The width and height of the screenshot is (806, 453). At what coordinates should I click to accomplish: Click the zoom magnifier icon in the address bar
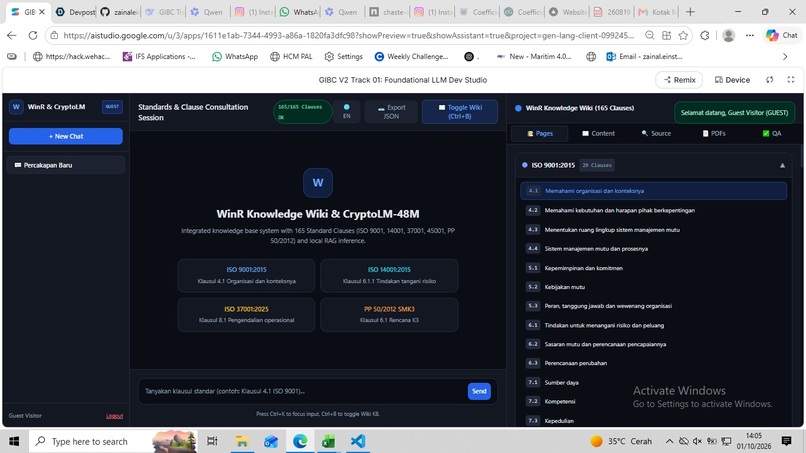[650, 35]
